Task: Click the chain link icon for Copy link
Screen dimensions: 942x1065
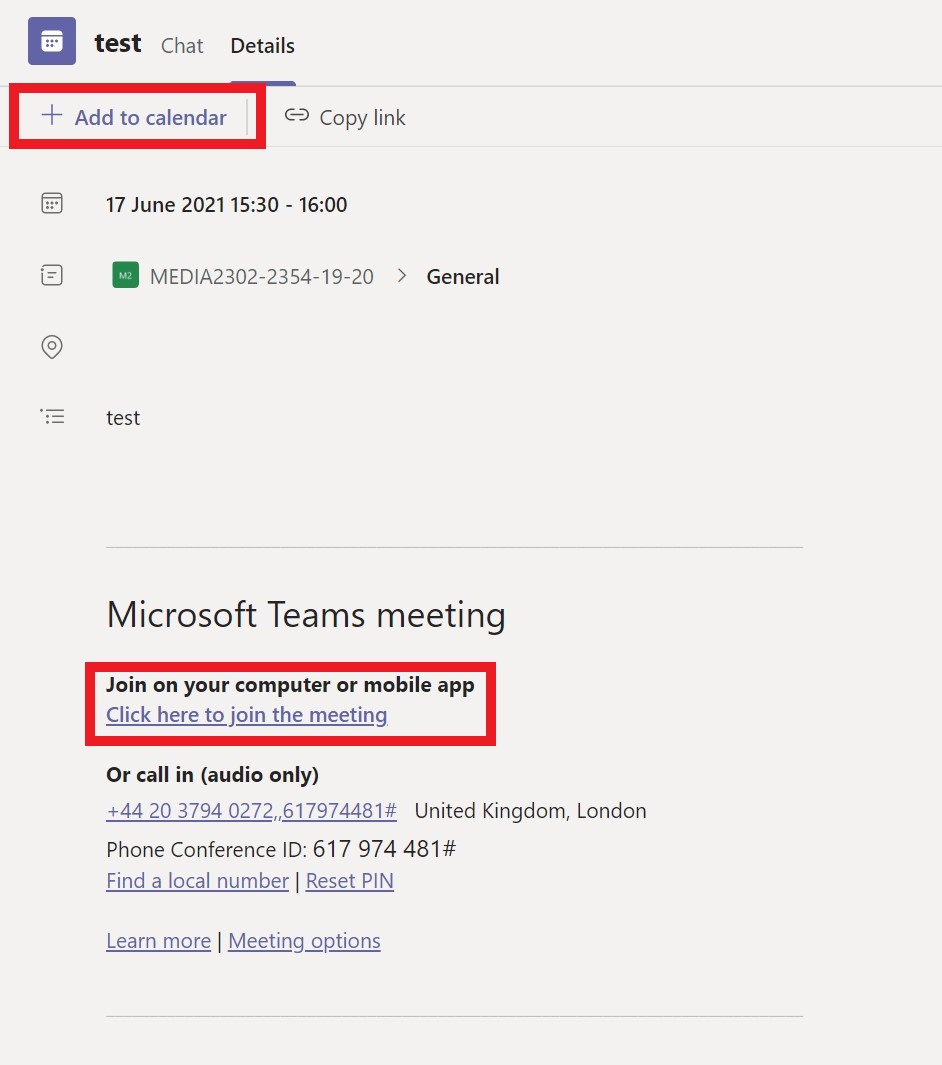Action: [297, 115]
